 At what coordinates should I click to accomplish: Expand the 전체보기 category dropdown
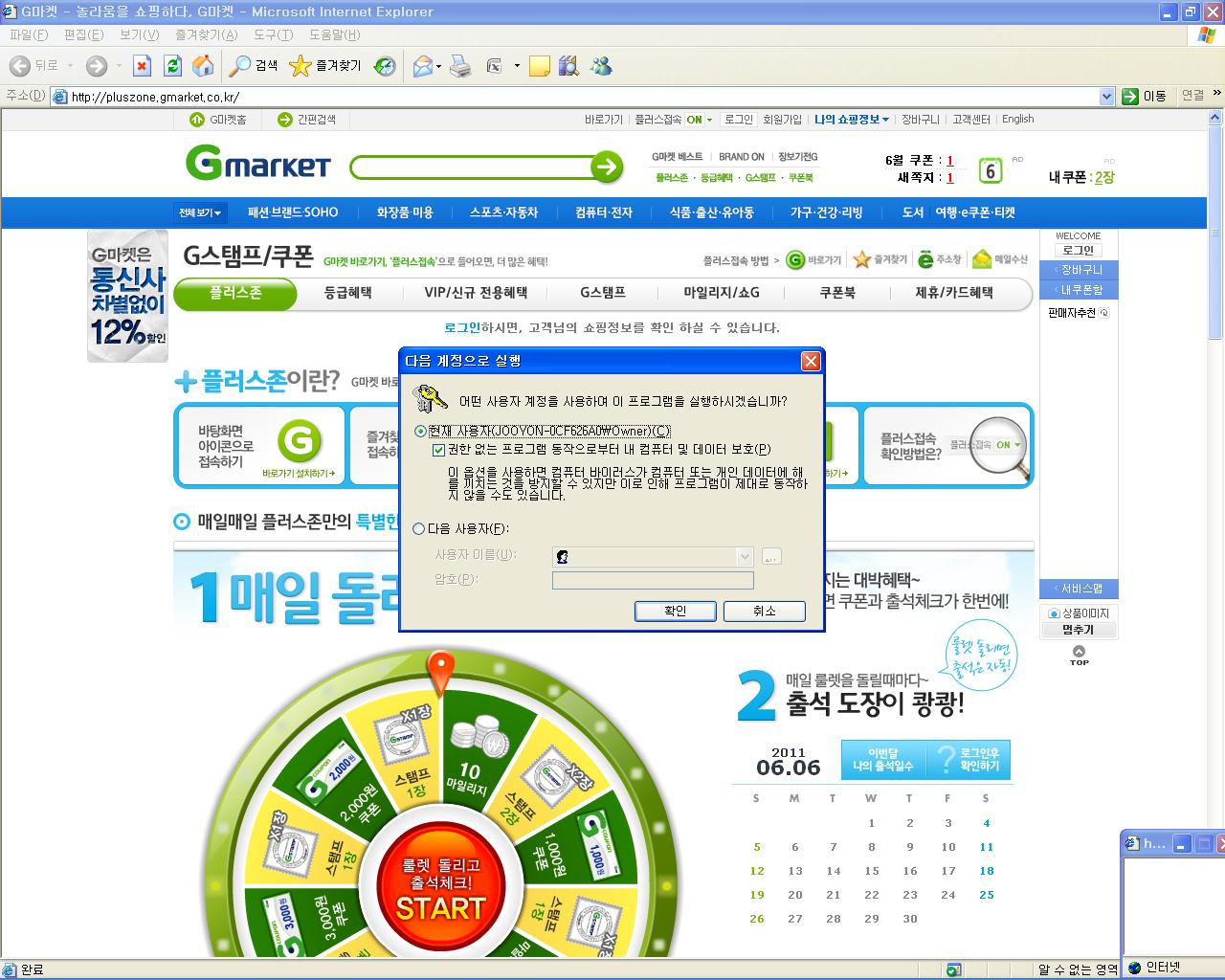[x=200, y=212]
